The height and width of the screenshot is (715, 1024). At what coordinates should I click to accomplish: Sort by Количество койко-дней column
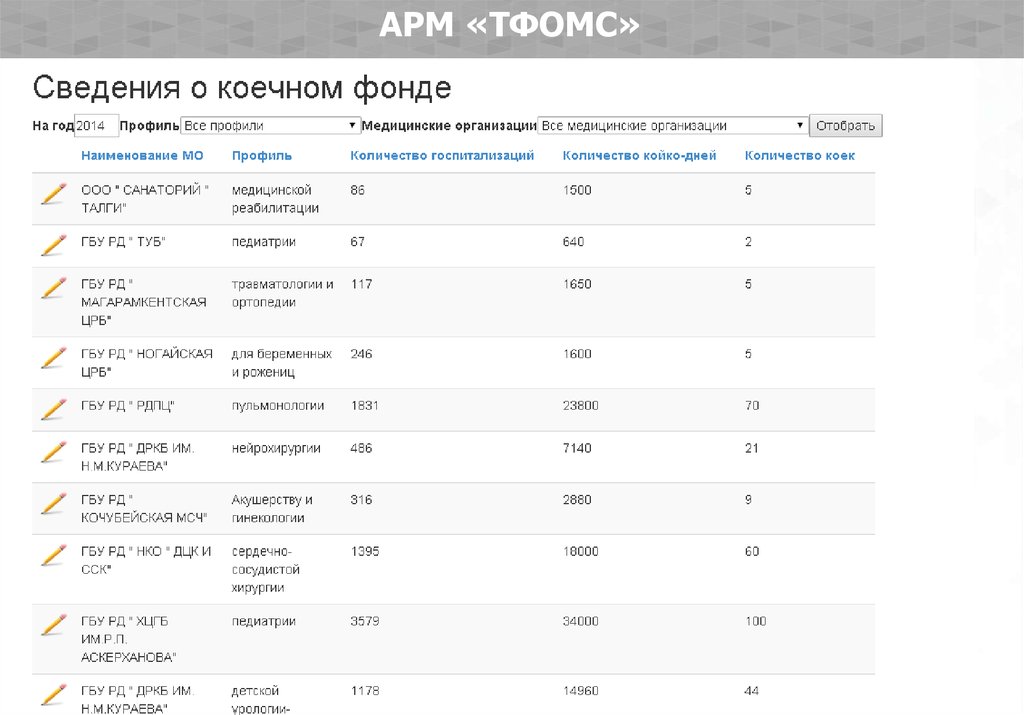pyautogui.click(x=639, y=156)
